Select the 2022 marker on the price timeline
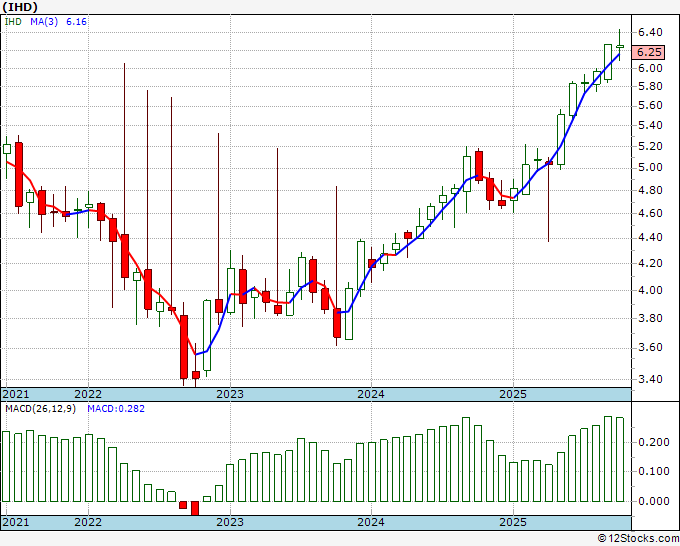This screenshot has width=680, height=546. tap(88, 394)
